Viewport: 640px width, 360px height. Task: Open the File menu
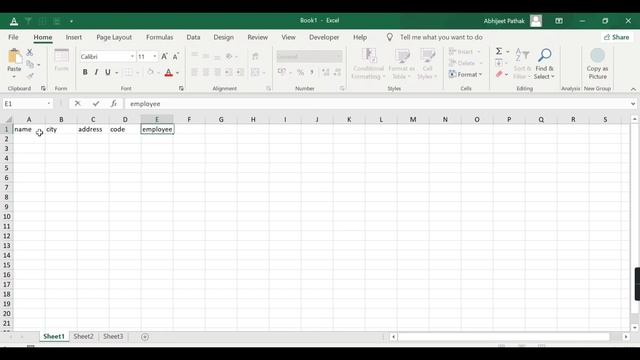[x=13, y=37]
